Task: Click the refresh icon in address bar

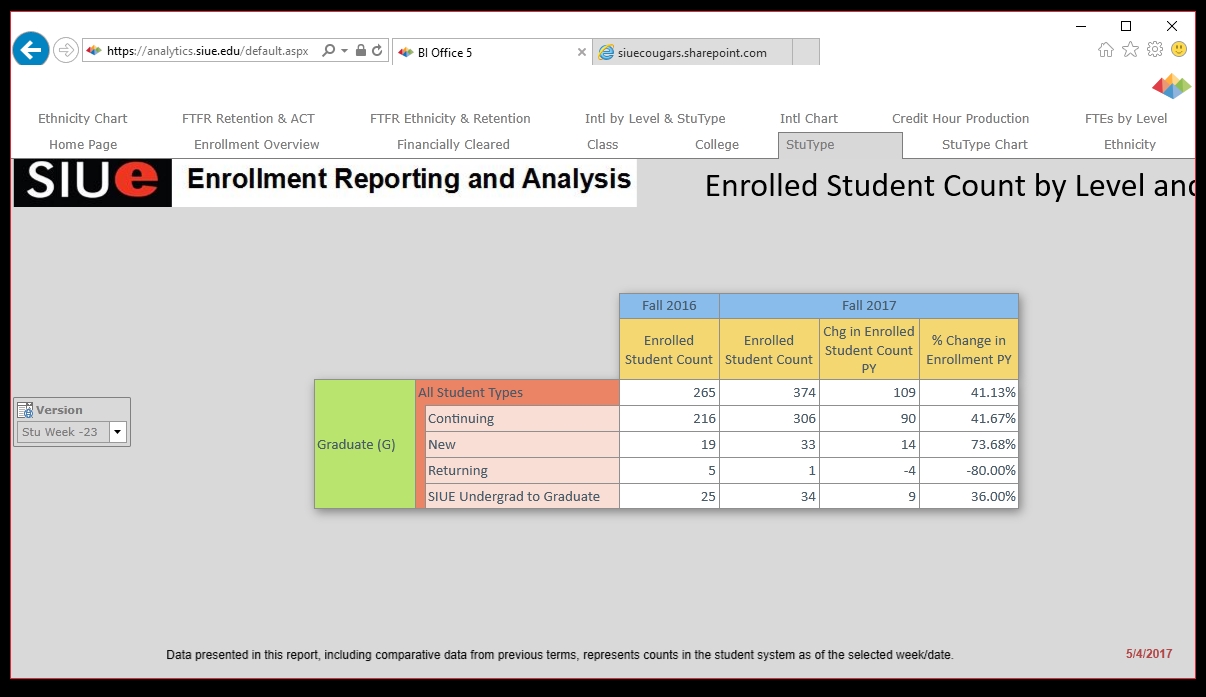Action: pyautogui.click(x=377, y=51)
